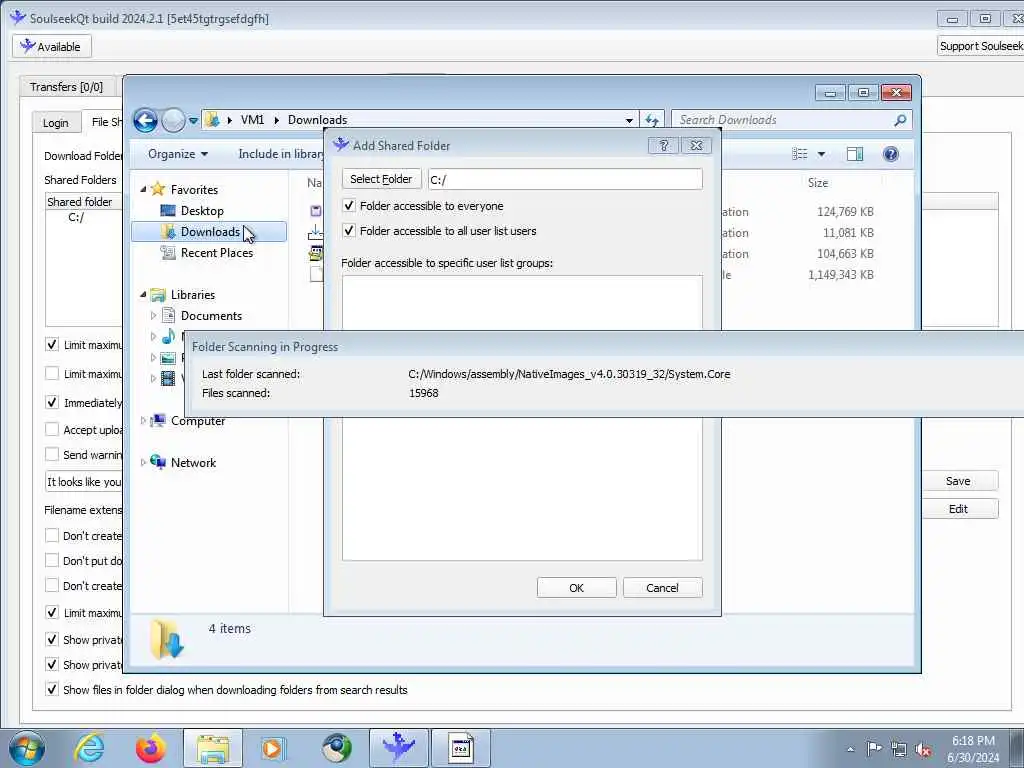Expand the Network node
The height and width of the screenshot is (768, 1024).
coord(143,462)
